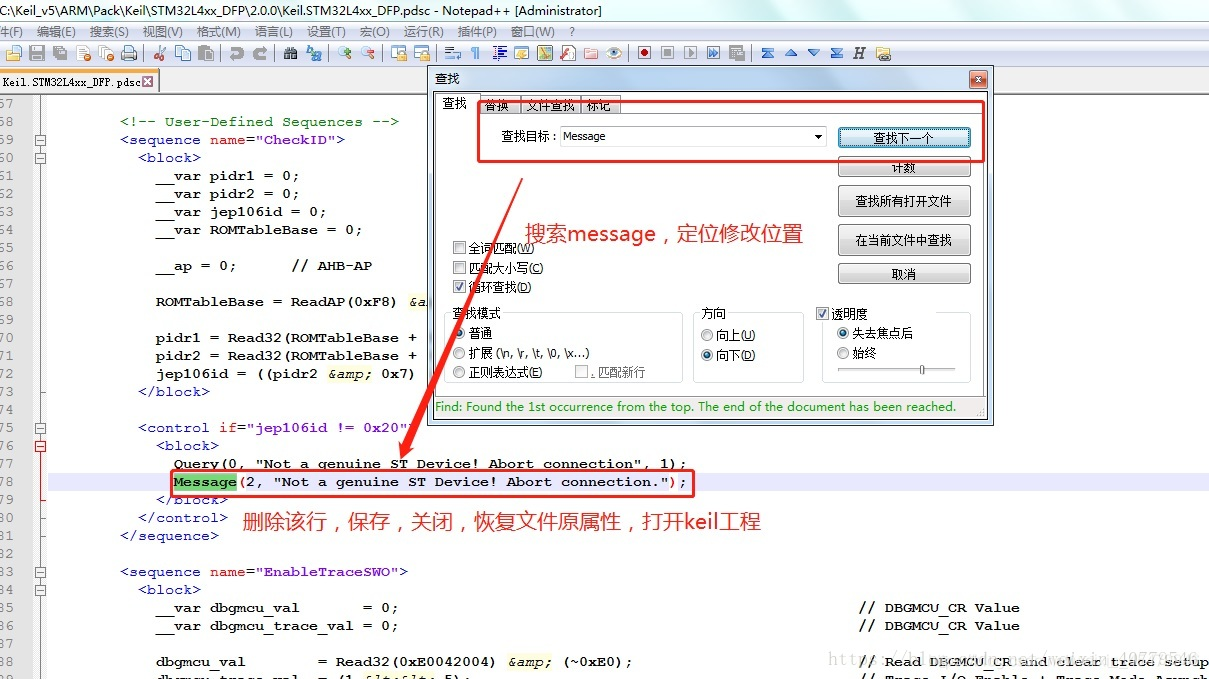
Task: Click the Paste toolbar icon
Action: click(206, 52)
